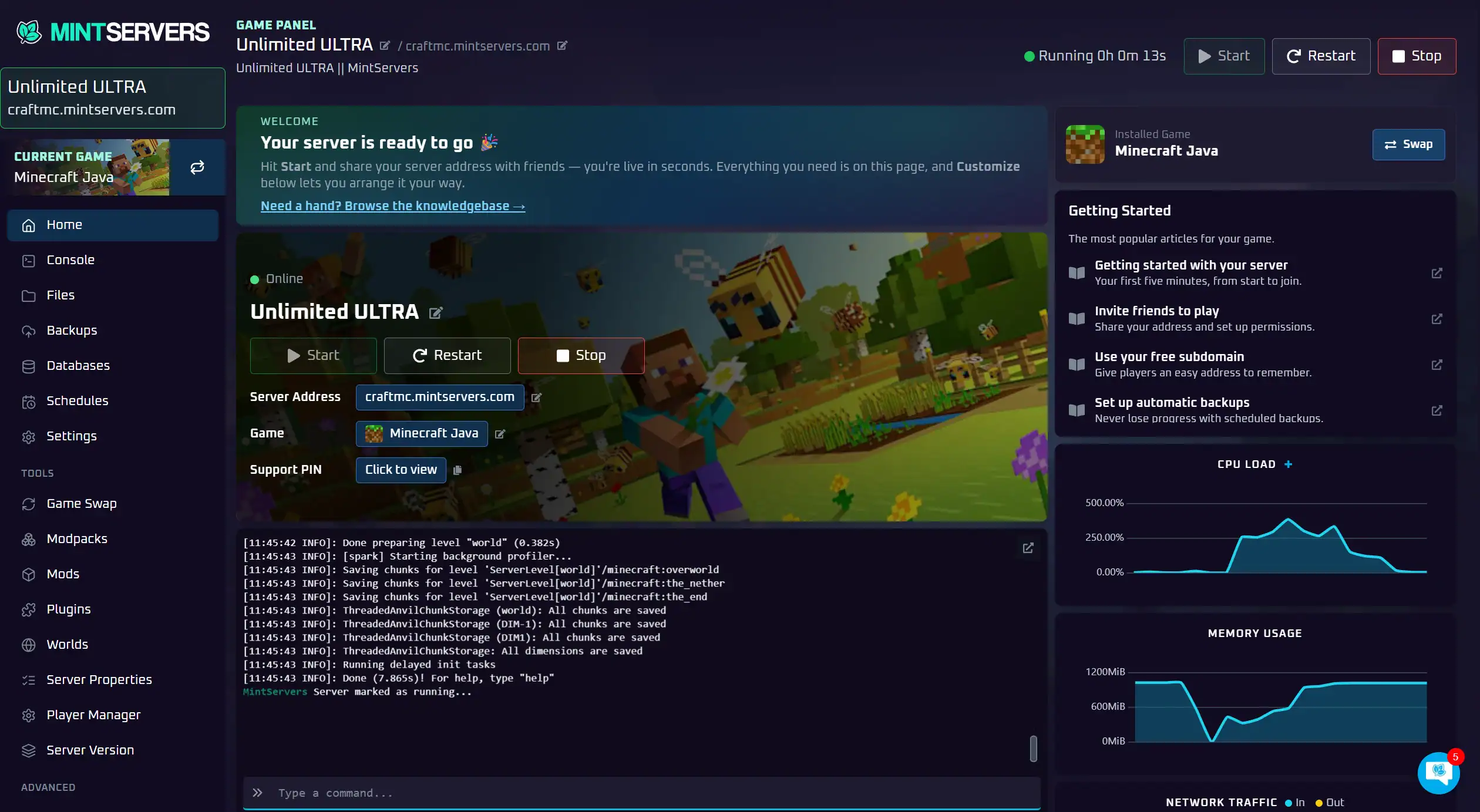Go to Files in sidebar

pos(113,295)
